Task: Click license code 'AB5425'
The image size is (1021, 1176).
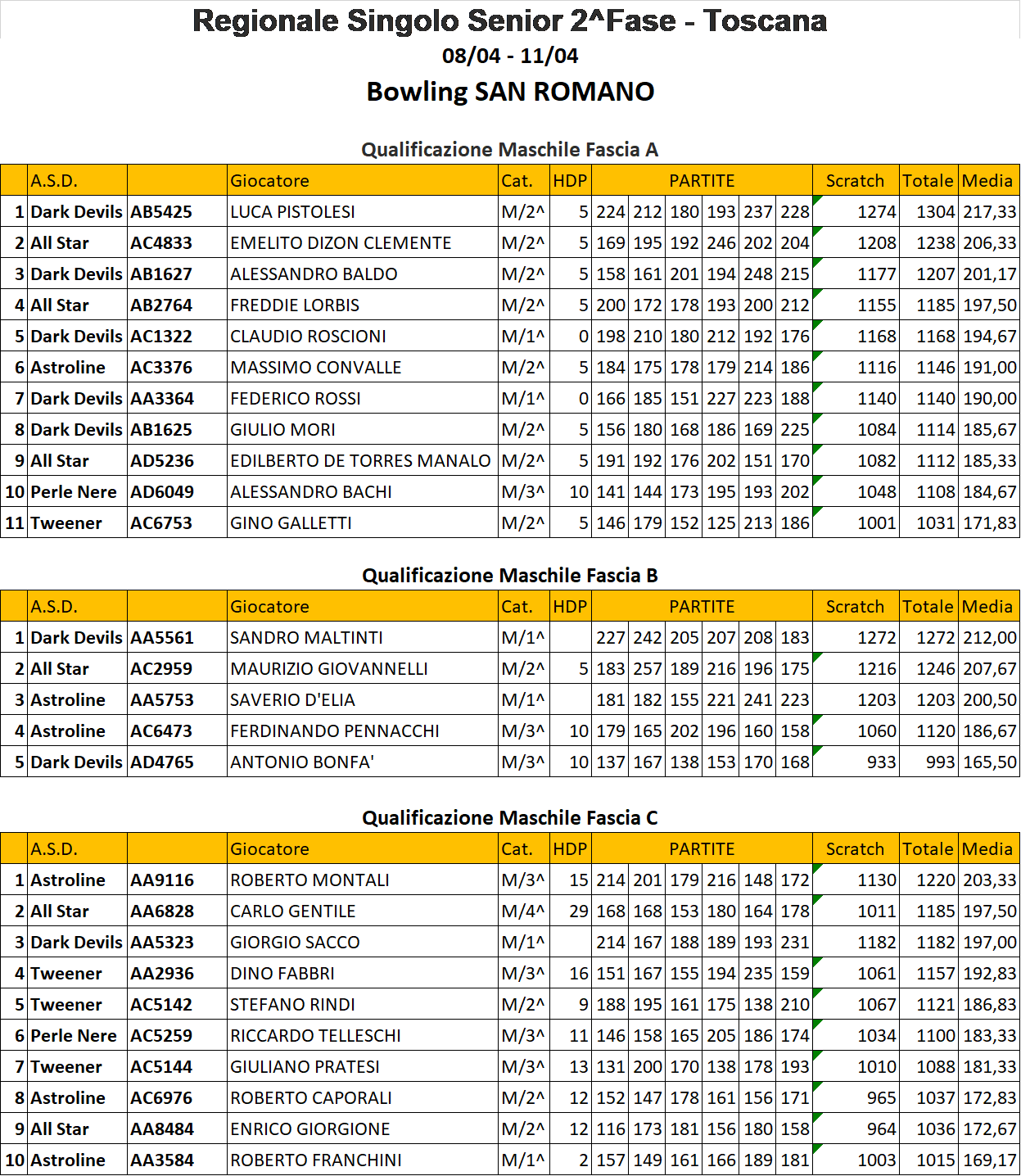Action: point(161,212)
